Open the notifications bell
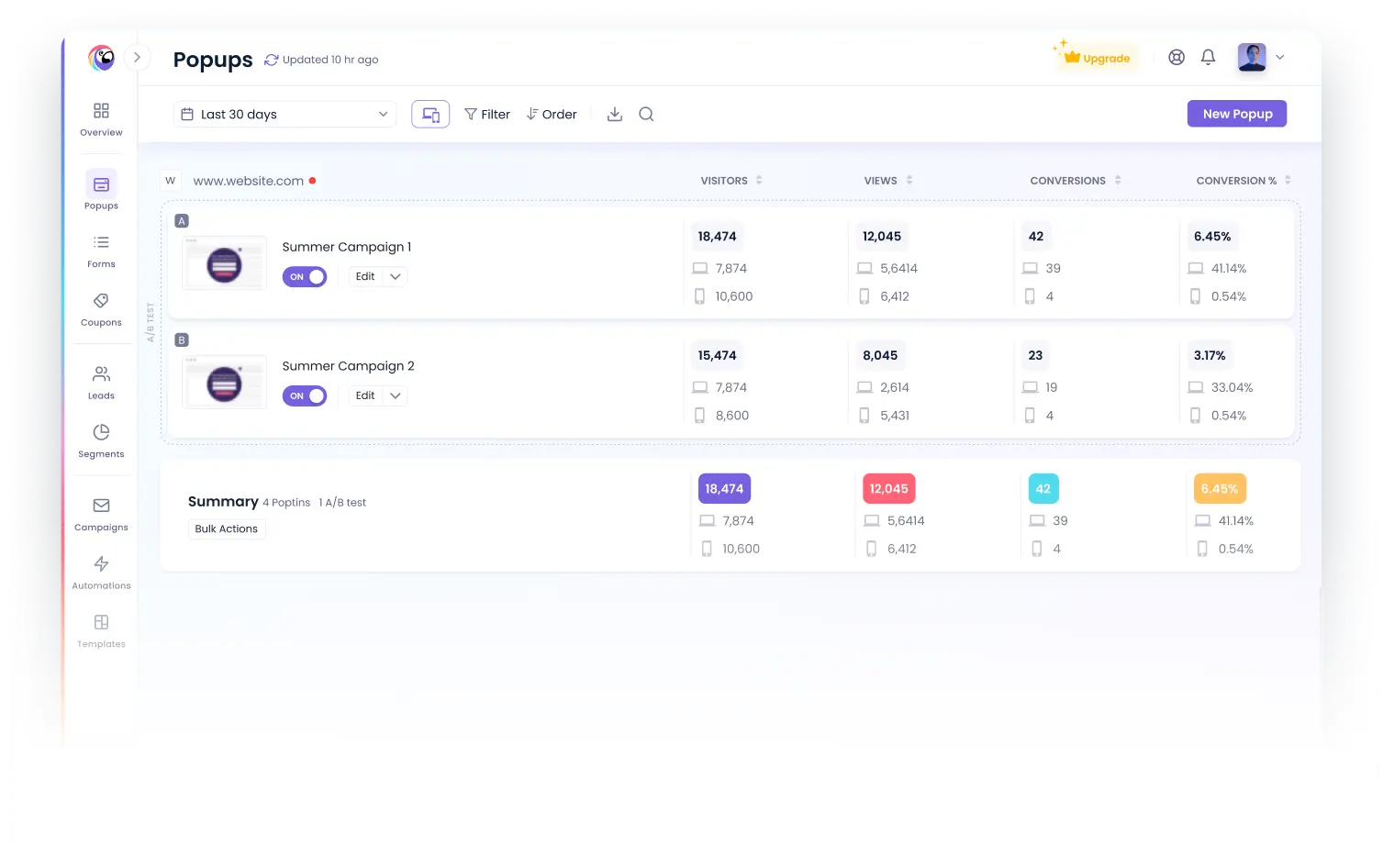The image size is (1383, 868). [x=1209, y=57]
